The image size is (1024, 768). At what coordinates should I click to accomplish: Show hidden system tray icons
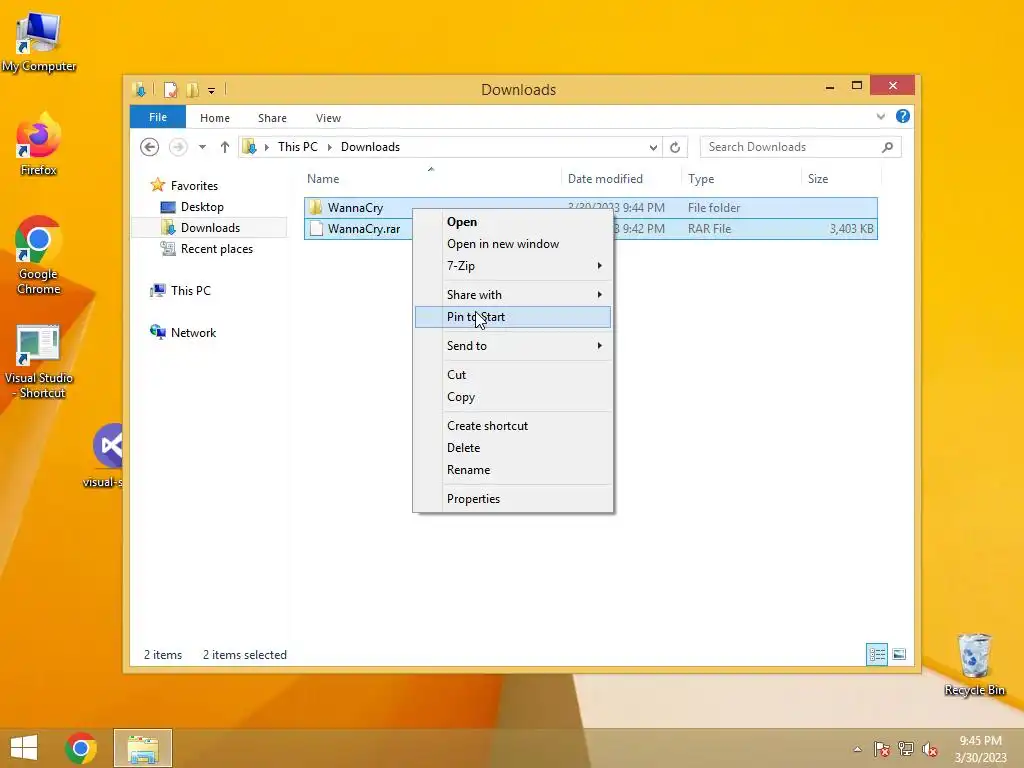tap(857, 749)
